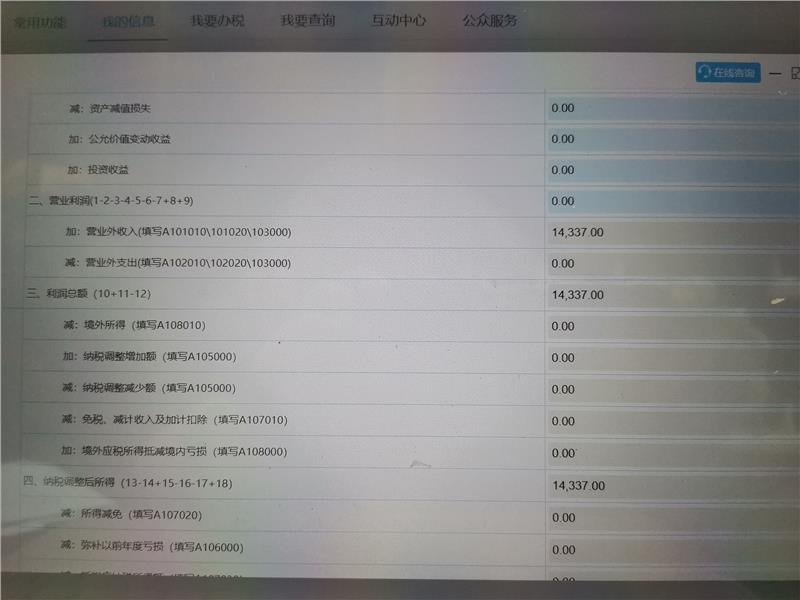Switch to the 我的信息 tab

[126, 21]
